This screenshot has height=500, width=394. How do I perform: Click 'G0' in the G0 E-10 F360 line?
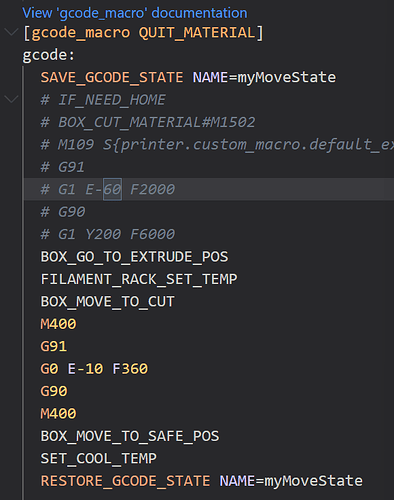(x=49, y=369)
